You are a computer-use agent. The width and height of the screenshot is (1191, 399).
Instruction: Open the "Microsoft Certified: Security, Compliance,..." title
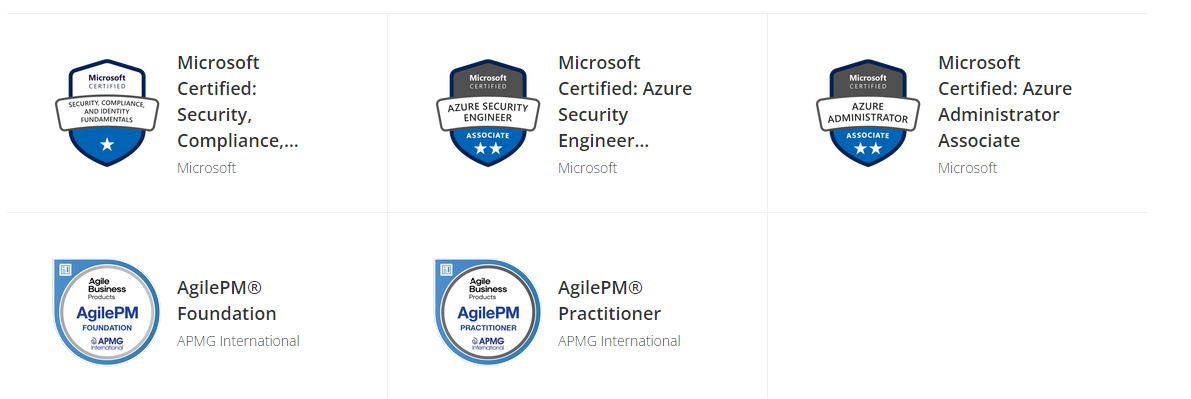point(237,101)
